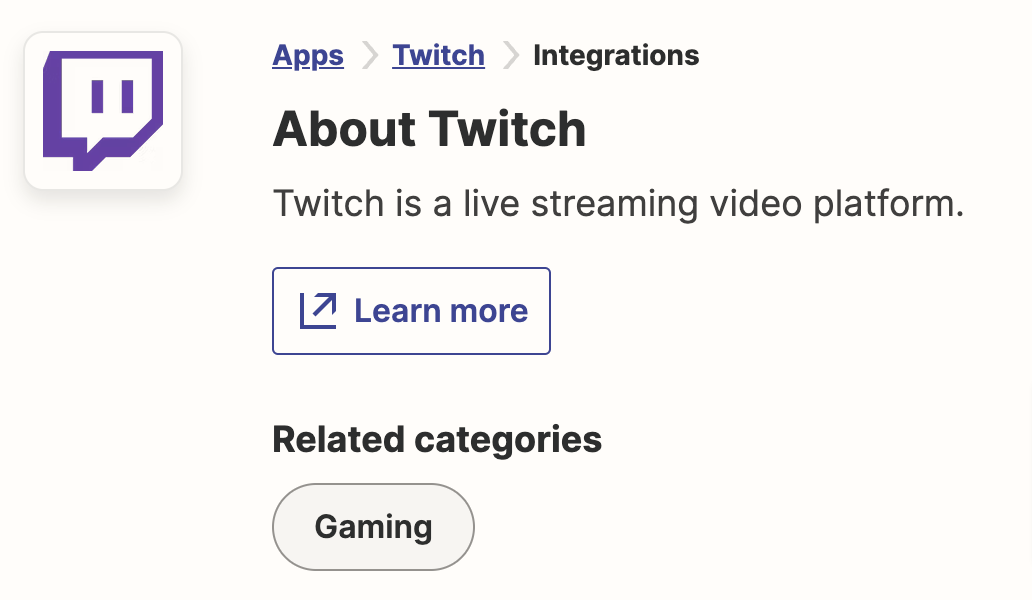Click the Learn more button
This screenshot has height=600, width=1032.
(x=411, y=310)
